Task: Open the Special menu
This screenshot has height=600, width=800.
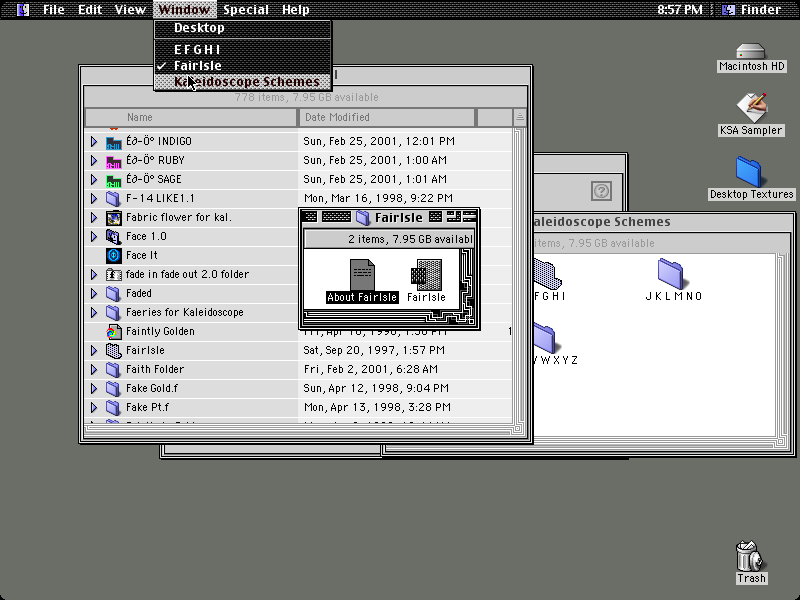Action: (x=246, y=10)
